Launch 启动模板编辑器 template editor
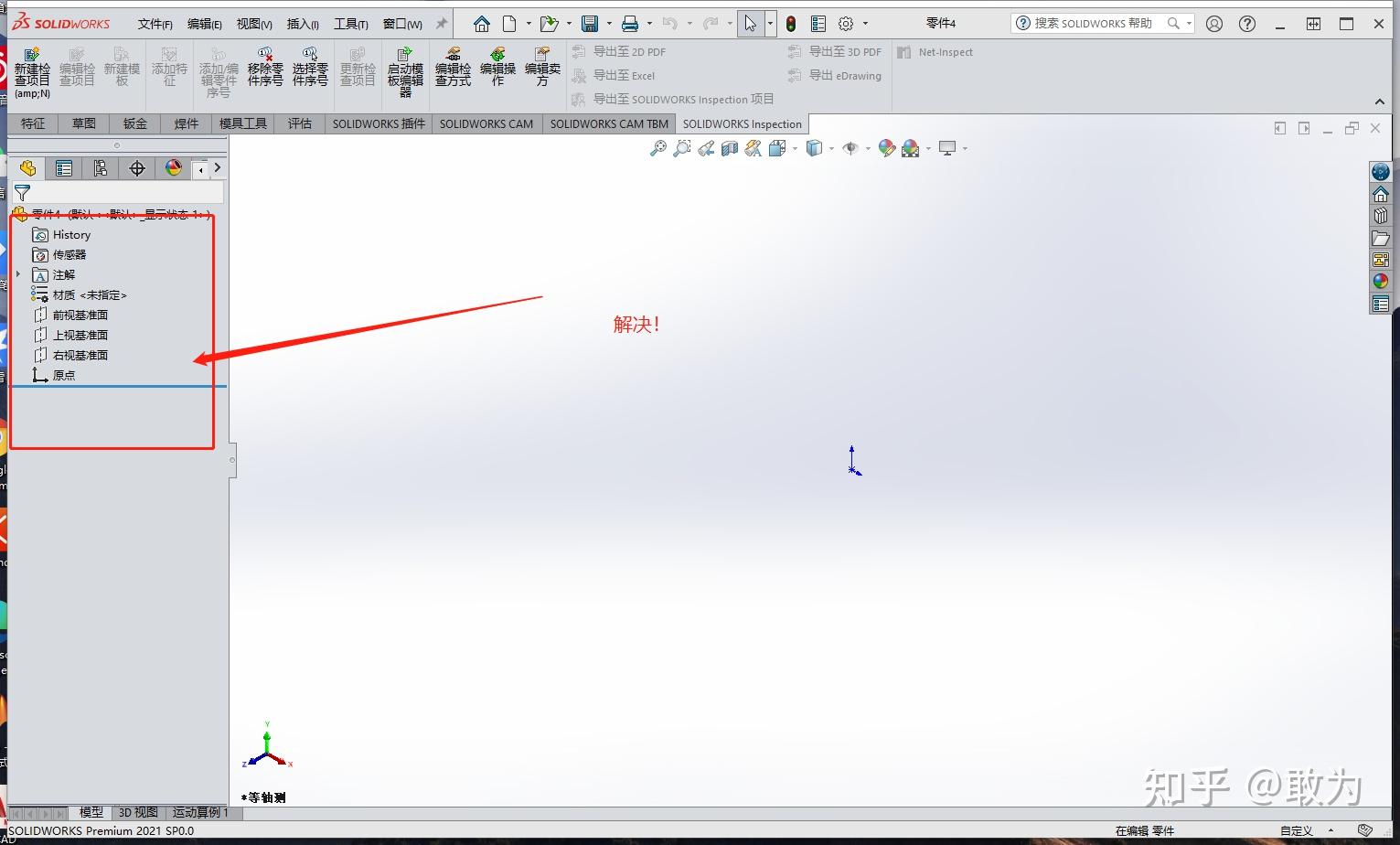 click(405, 71)
